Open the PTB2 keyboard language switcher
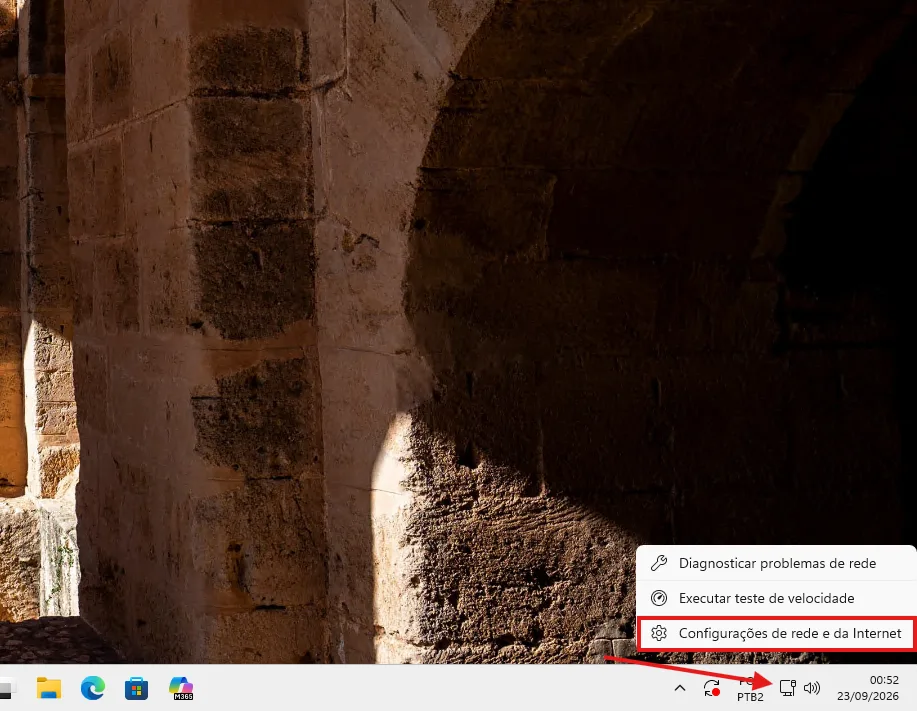This screenshot has height=711, width=918. [749, 689]
